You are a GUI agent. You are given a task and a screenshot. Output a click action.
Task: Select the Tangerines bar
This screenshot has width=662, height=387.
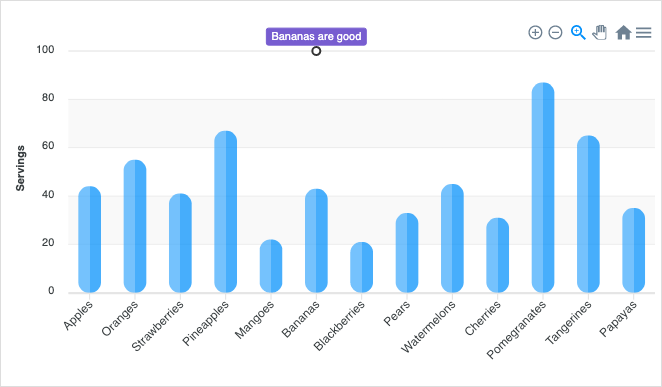(588, 214)
